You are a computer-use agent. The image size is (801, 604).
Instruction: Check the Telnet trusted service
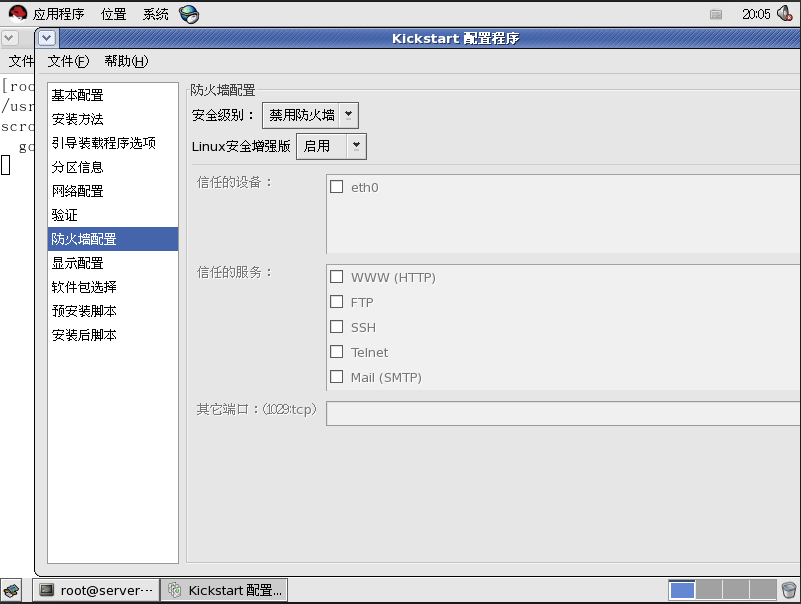(337, 352)
